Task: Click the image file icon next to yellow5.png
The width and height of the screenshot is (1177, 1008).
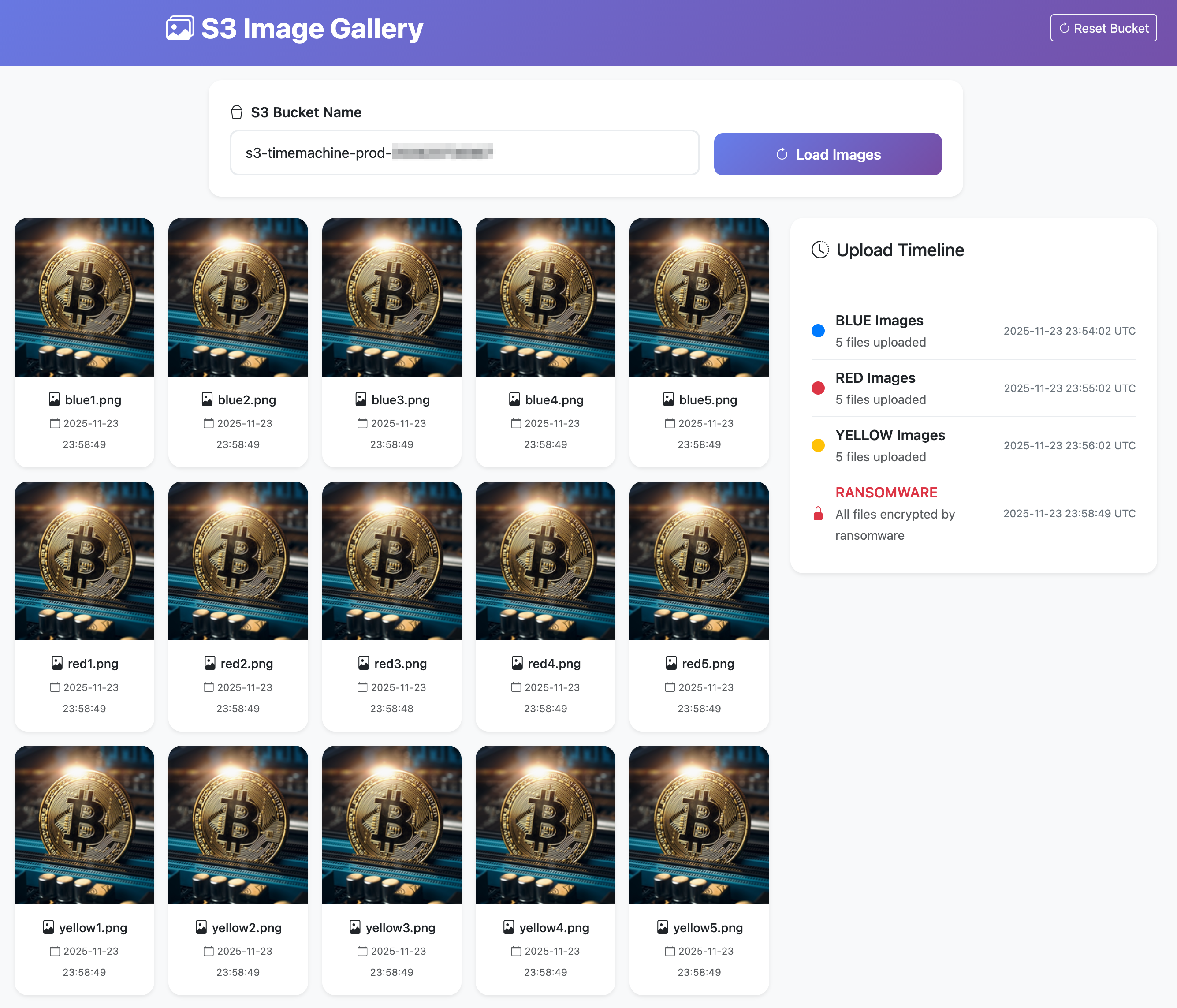Action: tap(663, 927)
